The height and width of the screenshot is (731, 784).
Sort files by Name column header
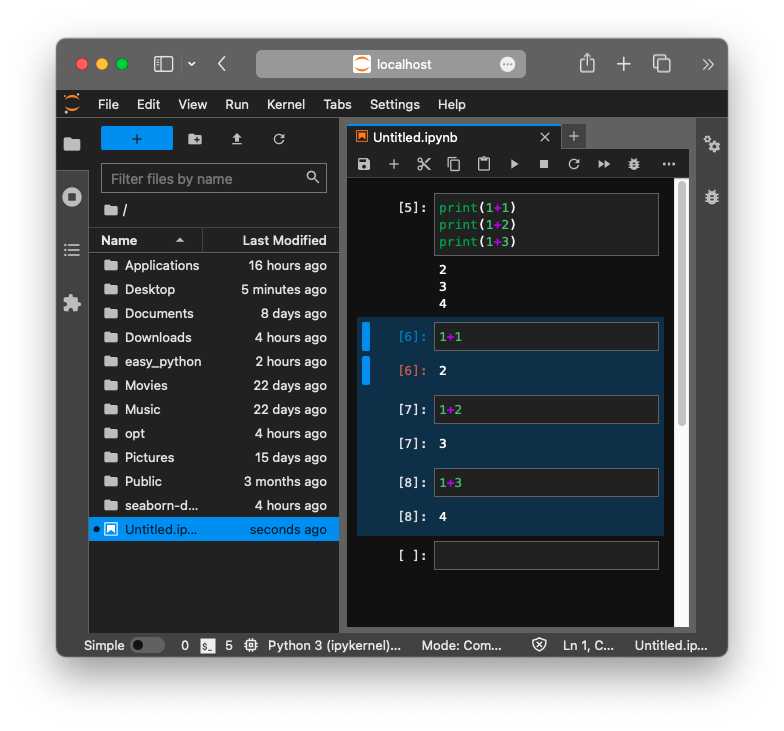[x=146, y=240]
